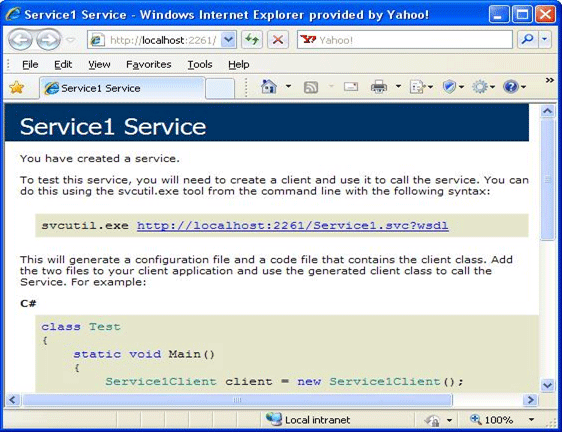562x432 pixels.
Task: Click the Favorites star icon
Action: (x=16, y=87)
